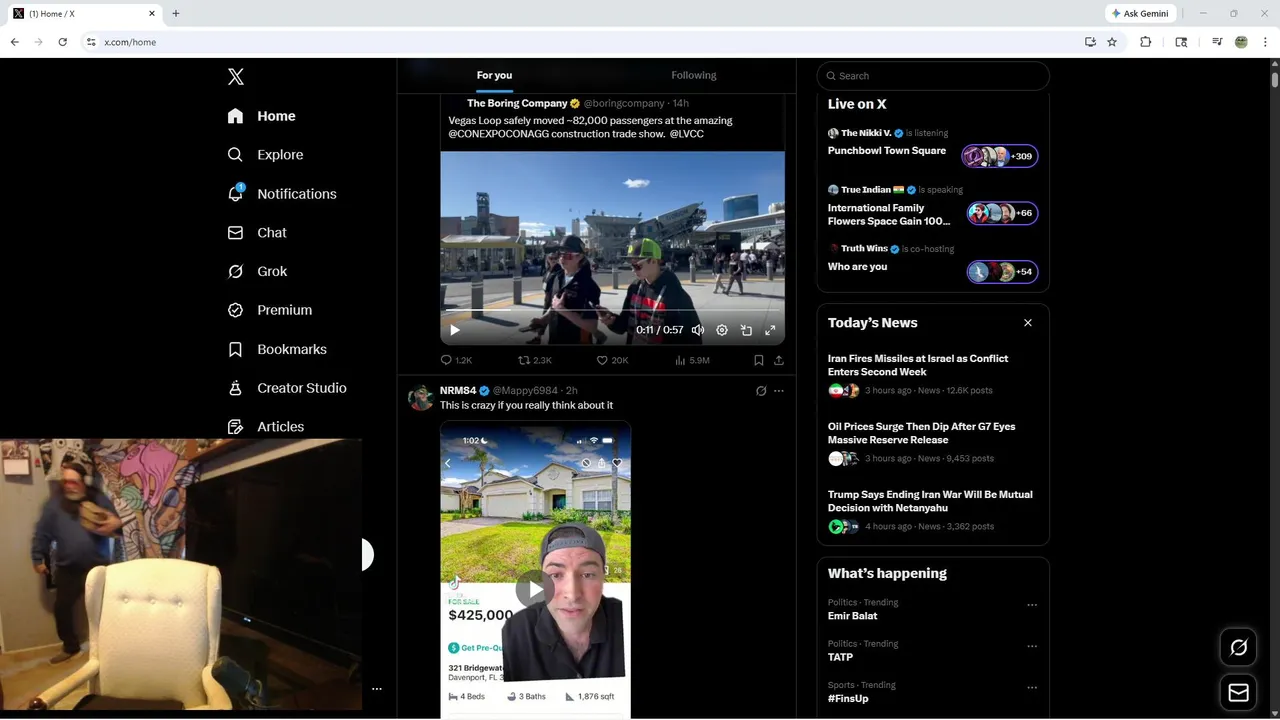Open Creator Studio
Viewport: 1280px width, 720px height.
click(287, 388)
